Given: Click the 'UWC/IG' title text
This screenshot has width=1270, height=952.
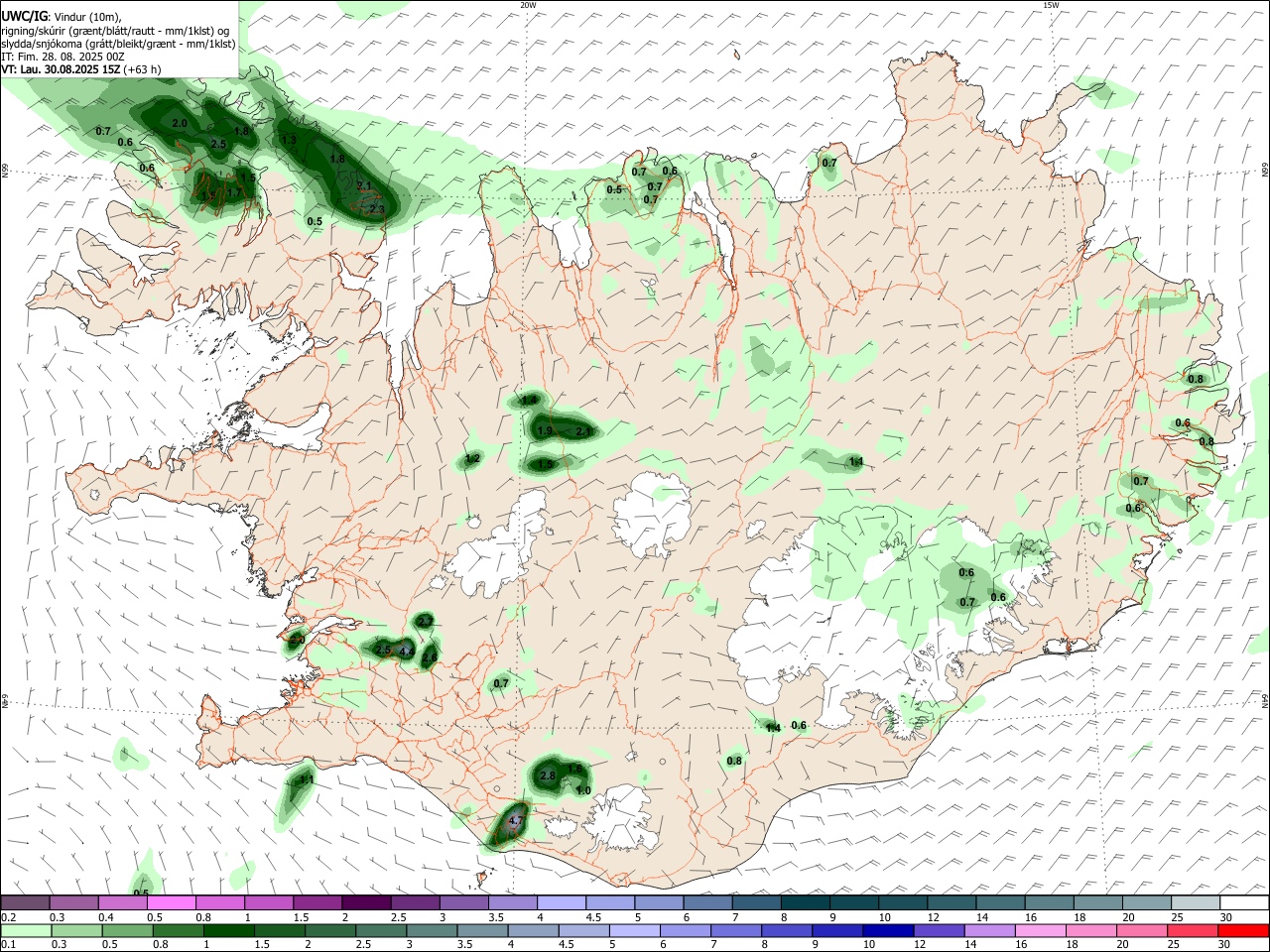Looking at the screenshot, I should pyautogui.click(x=25, y=17).
